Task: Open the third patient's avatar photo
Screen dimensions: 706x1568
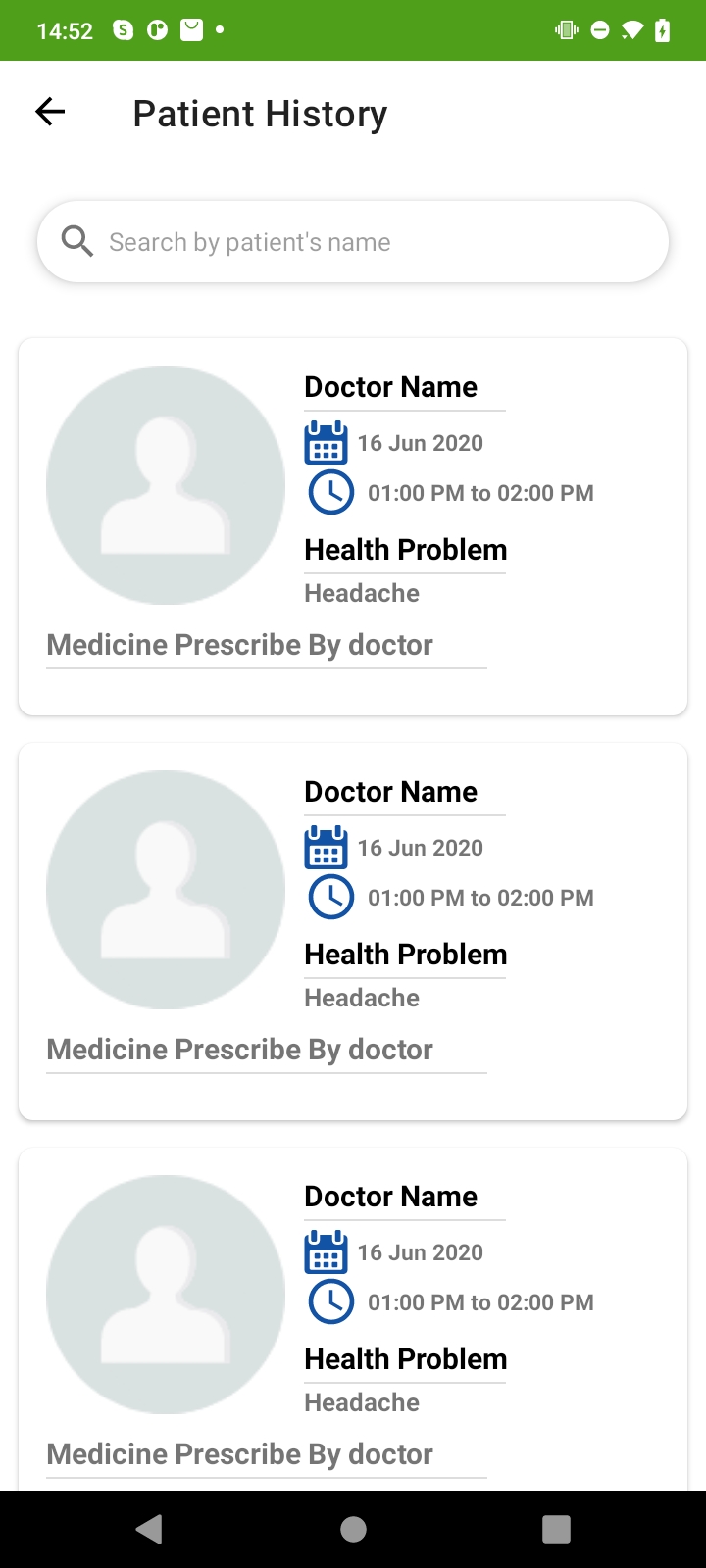Action: [x=166, y=1295]
